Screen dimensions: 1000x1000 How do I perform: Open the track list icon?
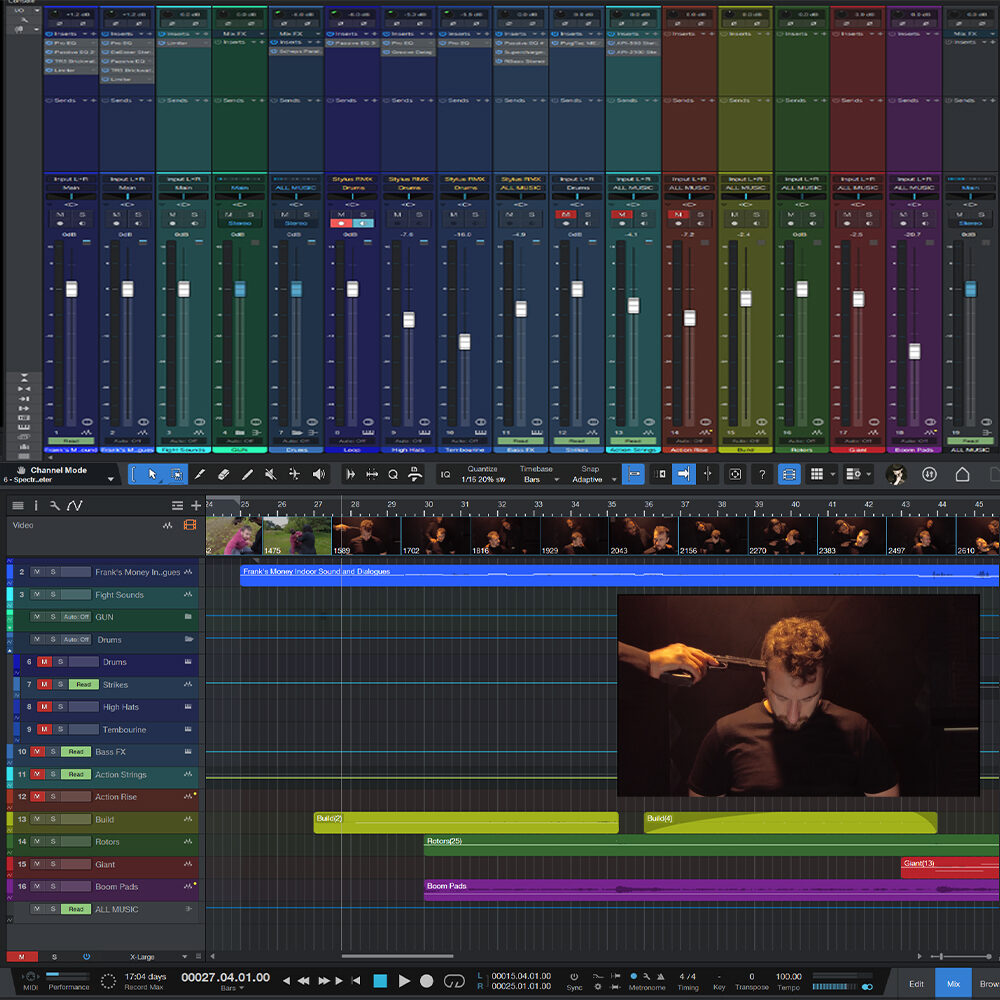pyautogui.click(x=18, y=506)
